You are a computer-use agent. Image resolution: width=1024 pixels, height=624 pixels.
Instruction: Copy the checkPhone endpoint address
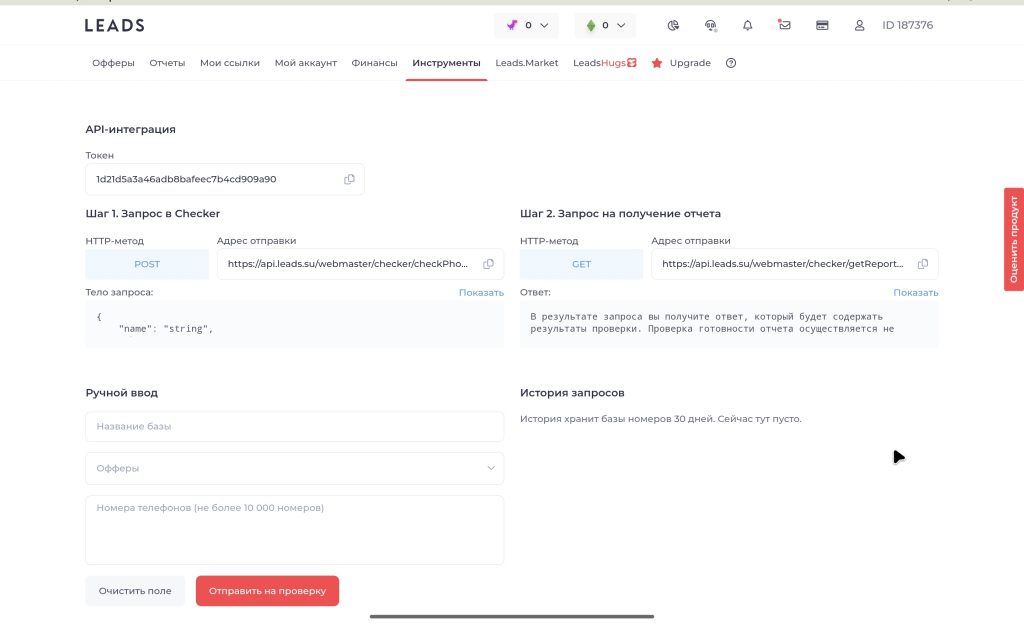[489, 264]
